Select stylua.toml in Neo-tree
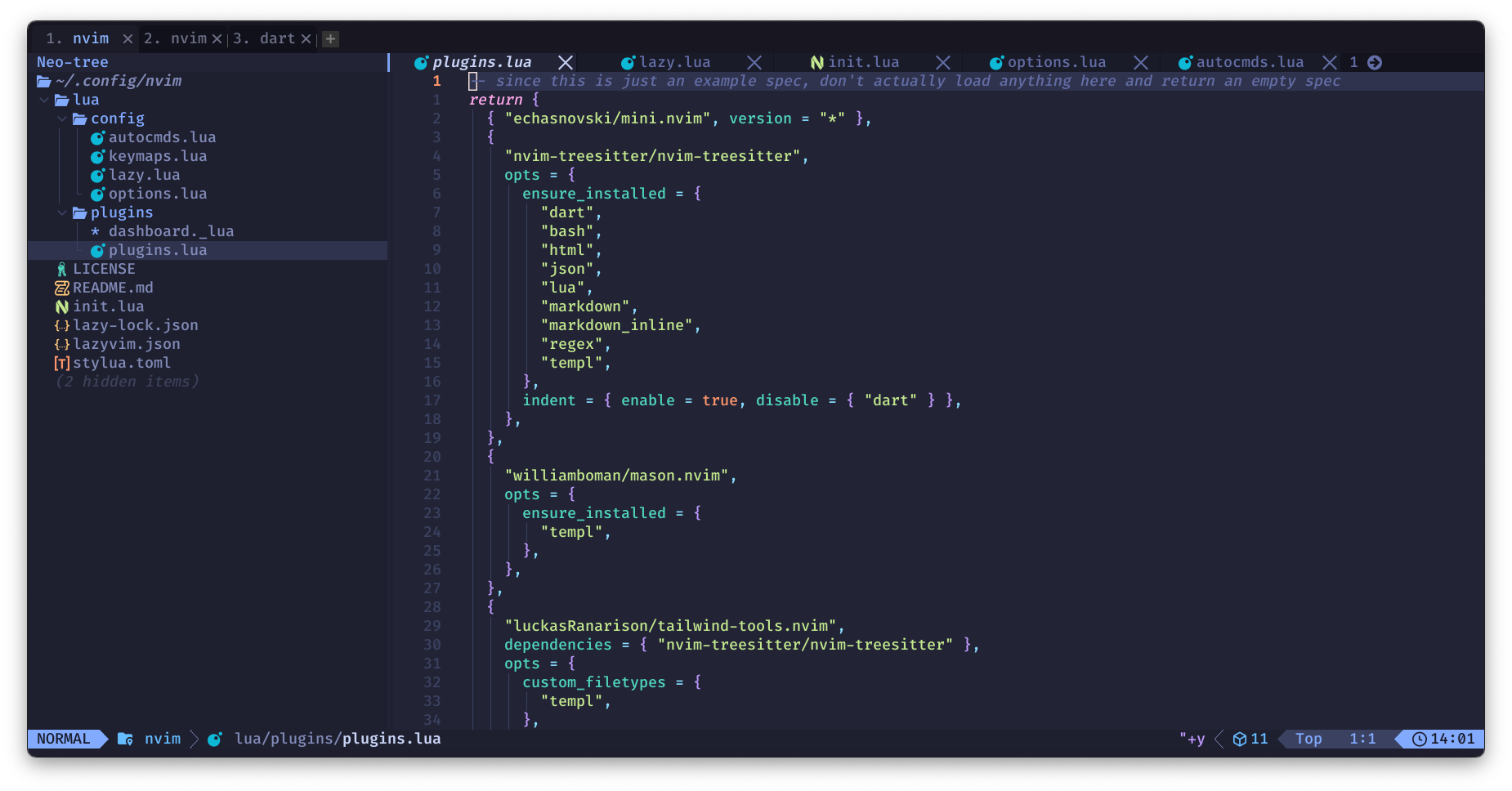The height and width of the screenshot is (791, 1512). coord(121,363)
